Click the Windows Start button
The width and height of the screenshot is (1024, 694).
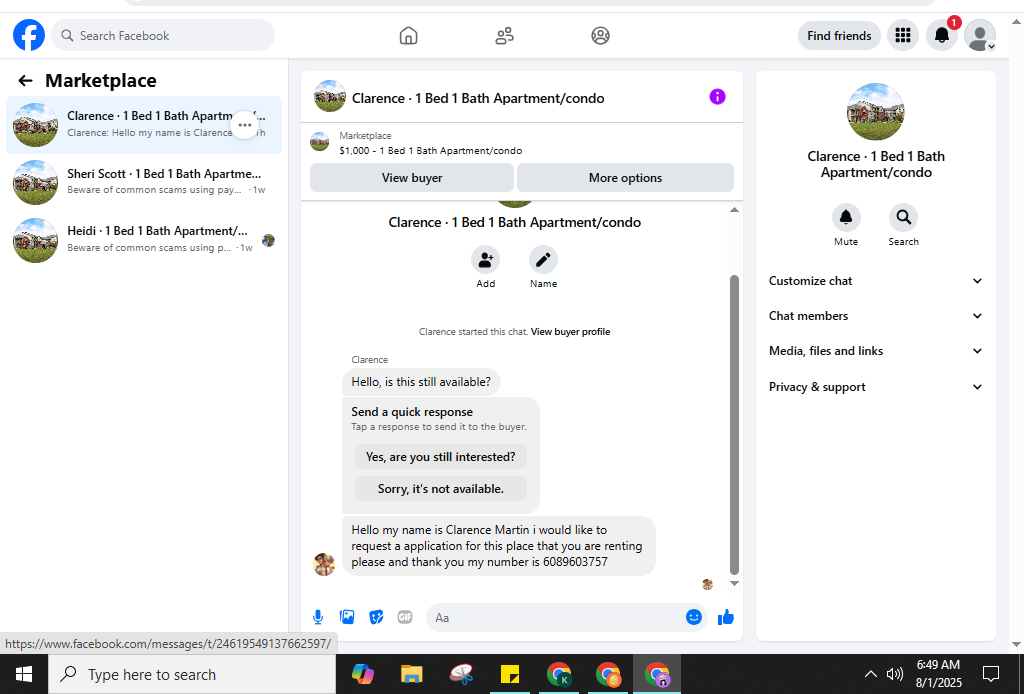pos(24,674)
